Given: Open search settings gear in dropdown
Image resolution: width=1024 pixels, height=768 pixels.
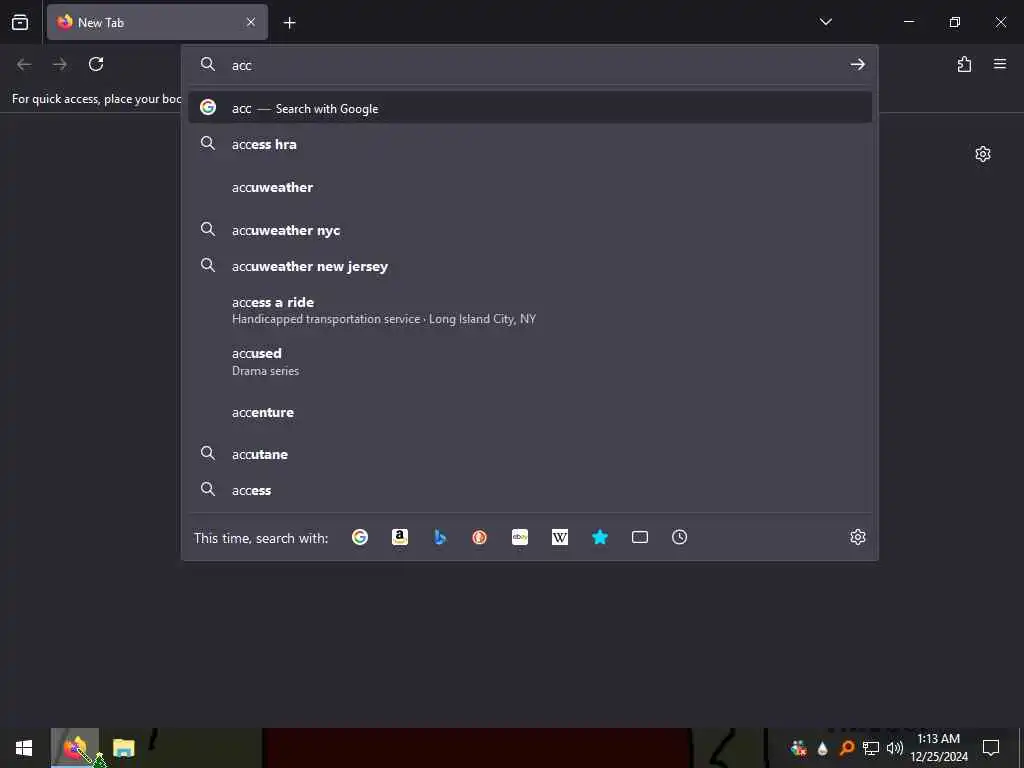Looking at the screenshot, I should [x=857, y=537].
